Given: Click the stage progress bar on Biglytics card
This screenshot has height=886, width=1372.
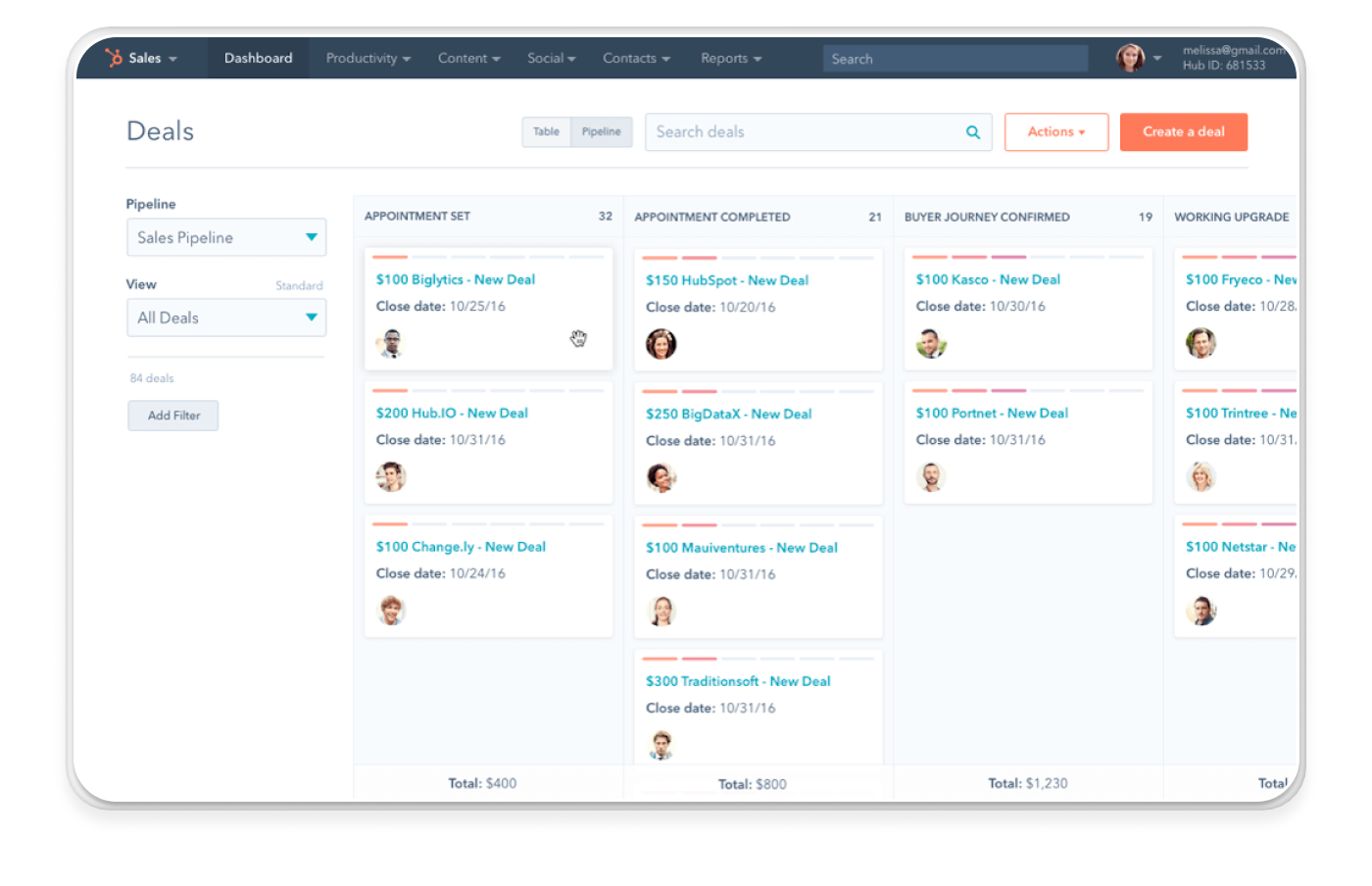Looking at the screenshot, I should 488,257.
